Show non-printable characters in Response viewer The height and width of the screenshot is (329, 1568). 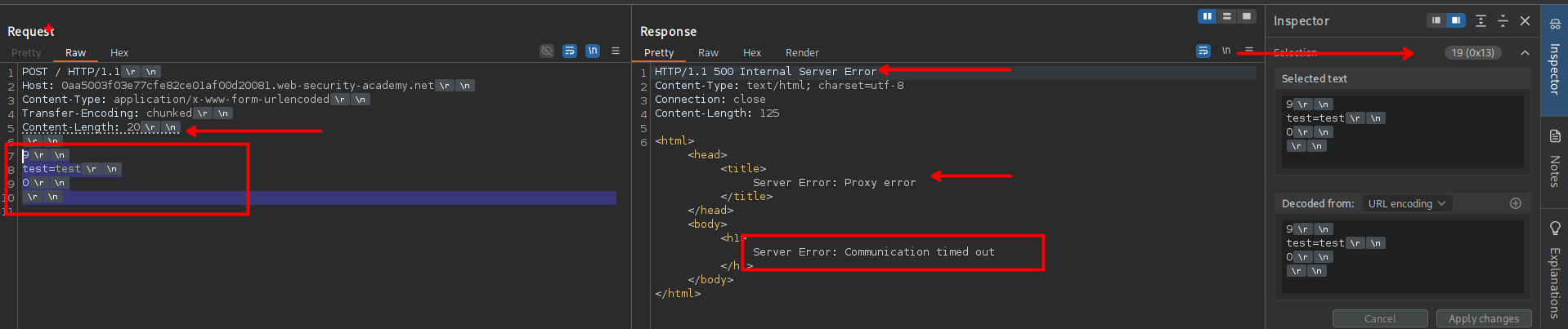click(x=1226, y=51)
